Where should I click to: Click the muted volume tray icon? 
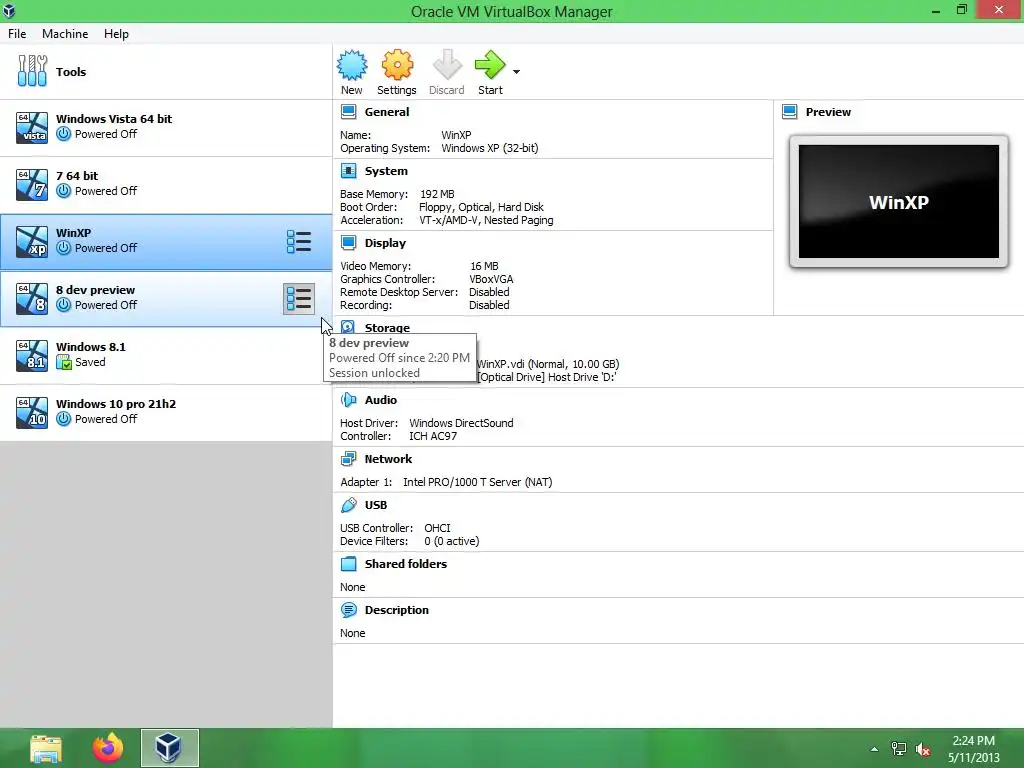tap(923, 749)
